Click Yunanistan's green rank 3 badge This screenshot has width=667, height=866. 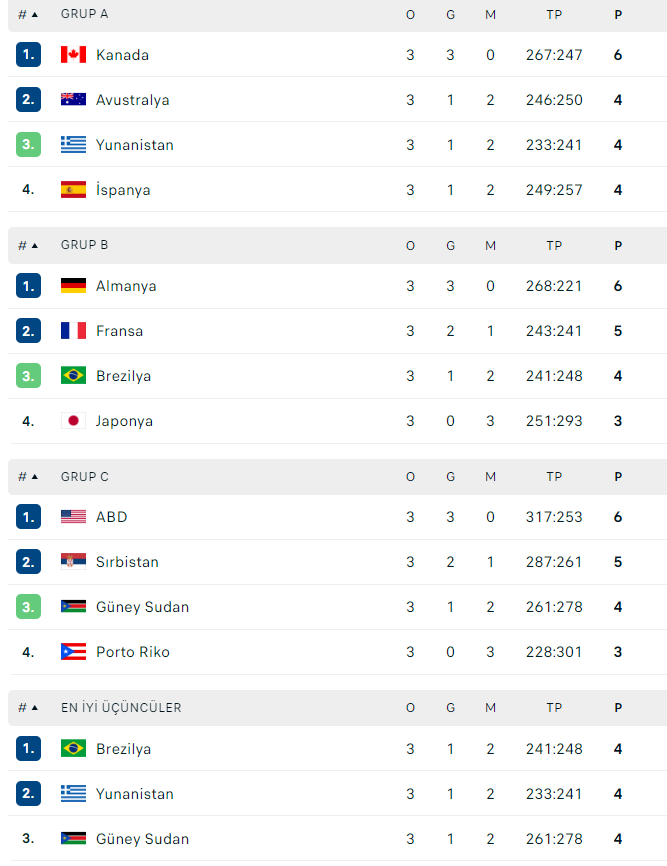point(29,145)
